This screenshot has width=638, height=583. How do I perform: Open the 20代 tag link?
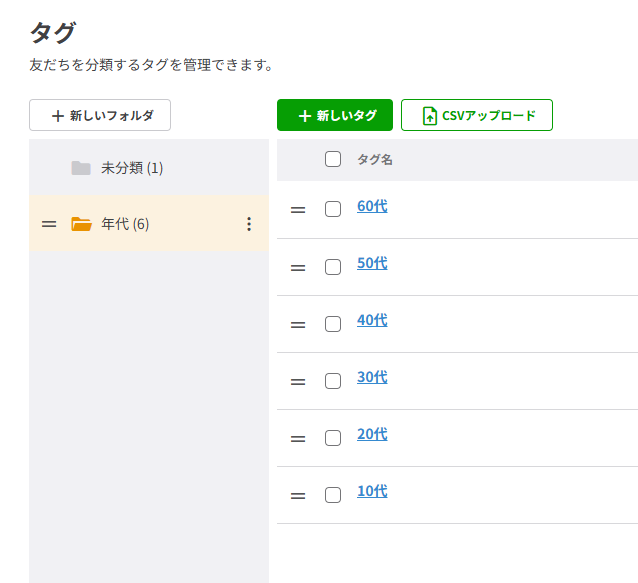(x=372, y=434)
